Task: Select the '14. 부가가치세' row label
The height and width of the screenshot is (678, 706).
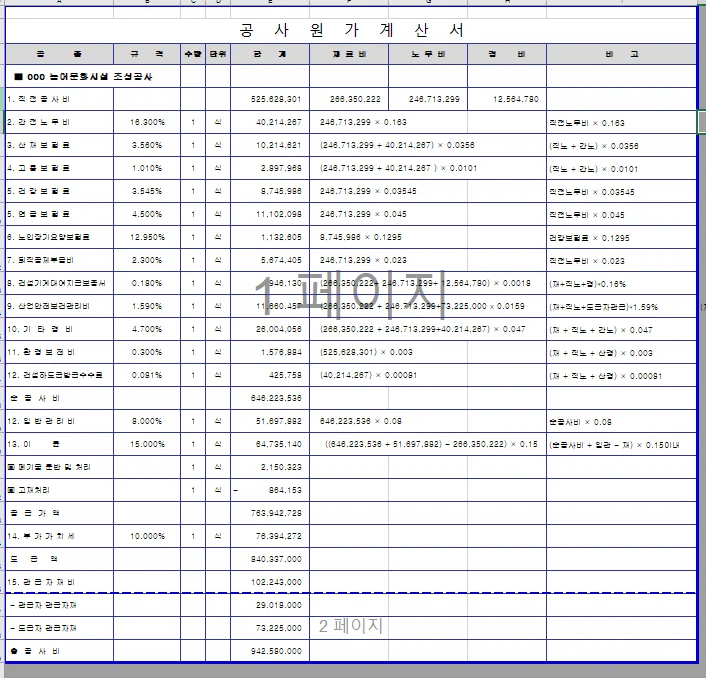Action: click(59, 536)
